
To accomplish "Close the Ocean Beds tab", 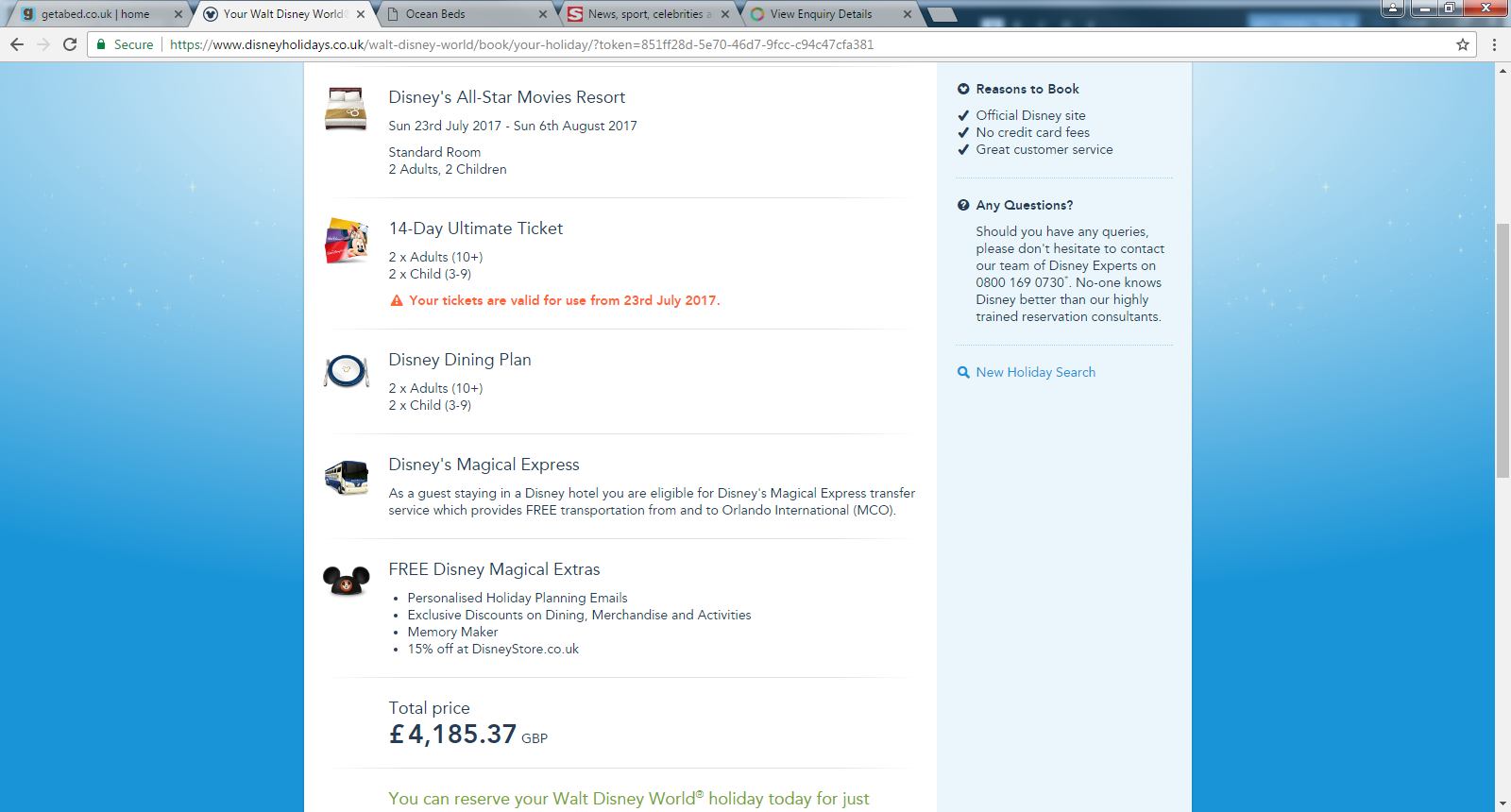I will click(543, 14).
